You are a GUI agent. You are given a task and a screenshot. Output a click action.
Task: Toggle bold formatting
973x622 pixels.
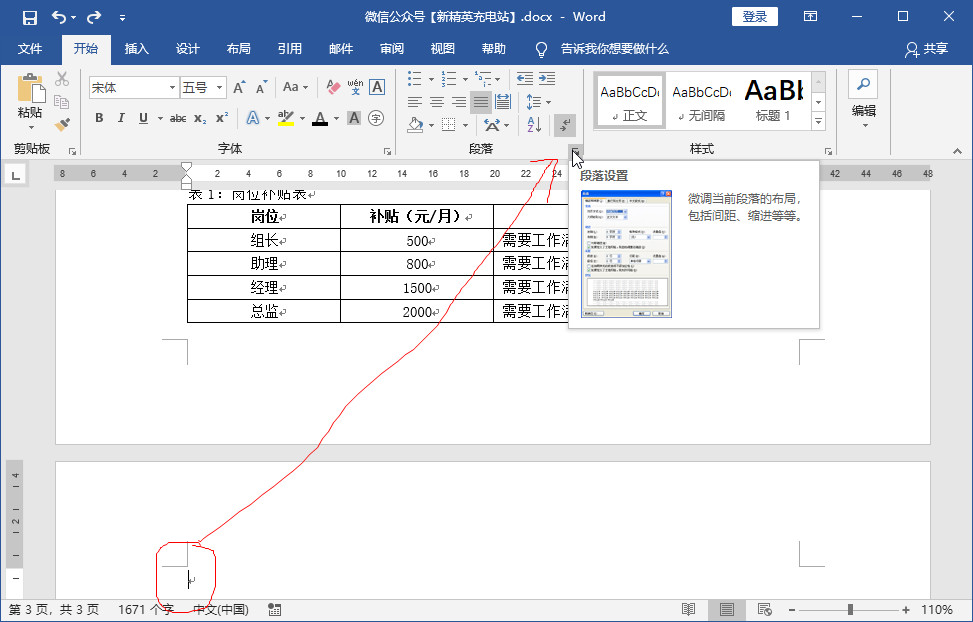[x=99, y=118]
